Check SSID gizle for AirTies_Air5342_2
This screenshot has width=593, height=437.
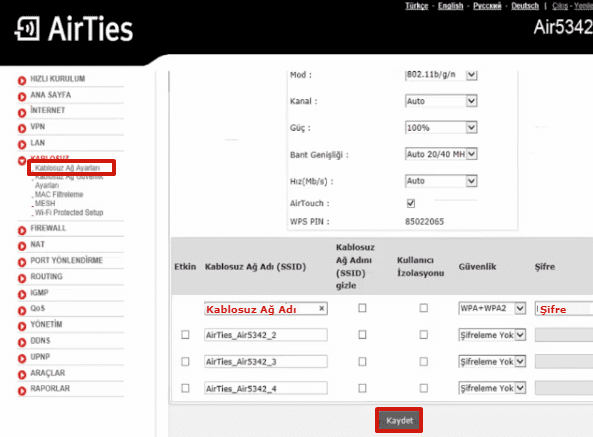pyautogui.click(x=362, y=335)
